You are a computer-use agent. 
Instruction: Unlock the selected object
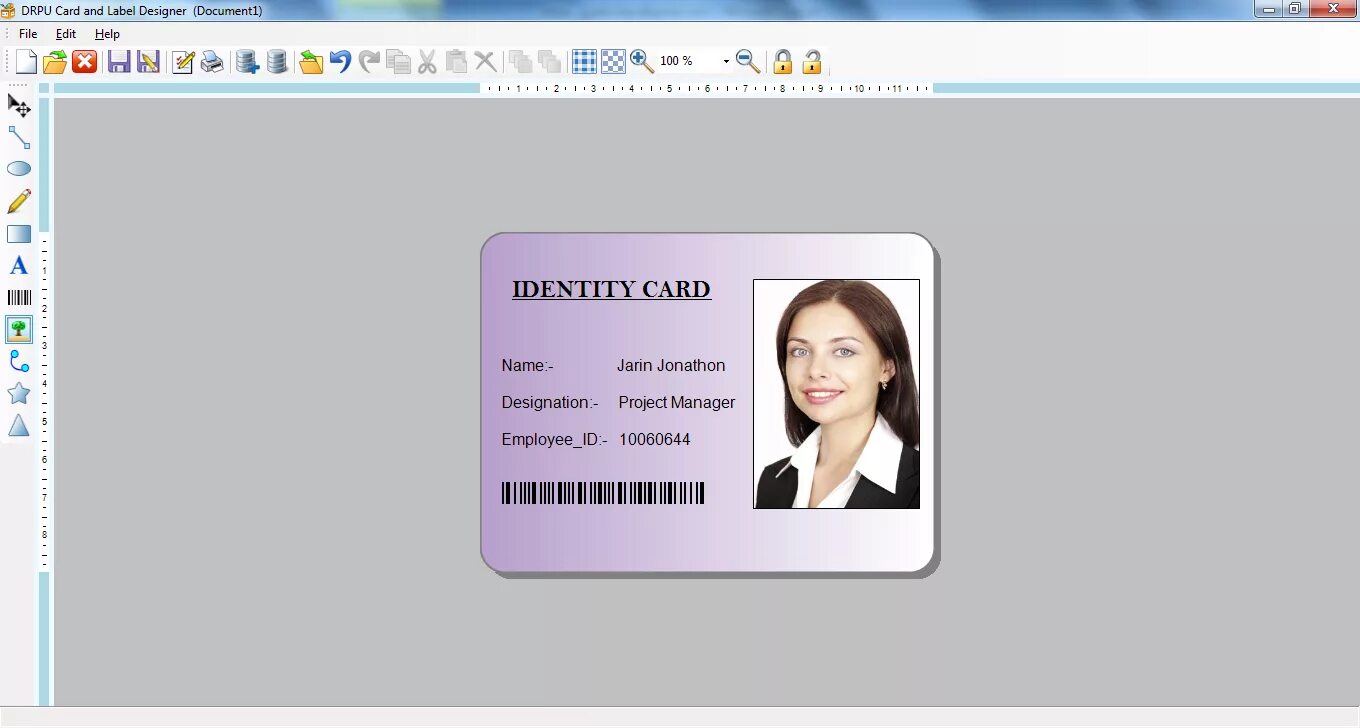pos(812,61)
